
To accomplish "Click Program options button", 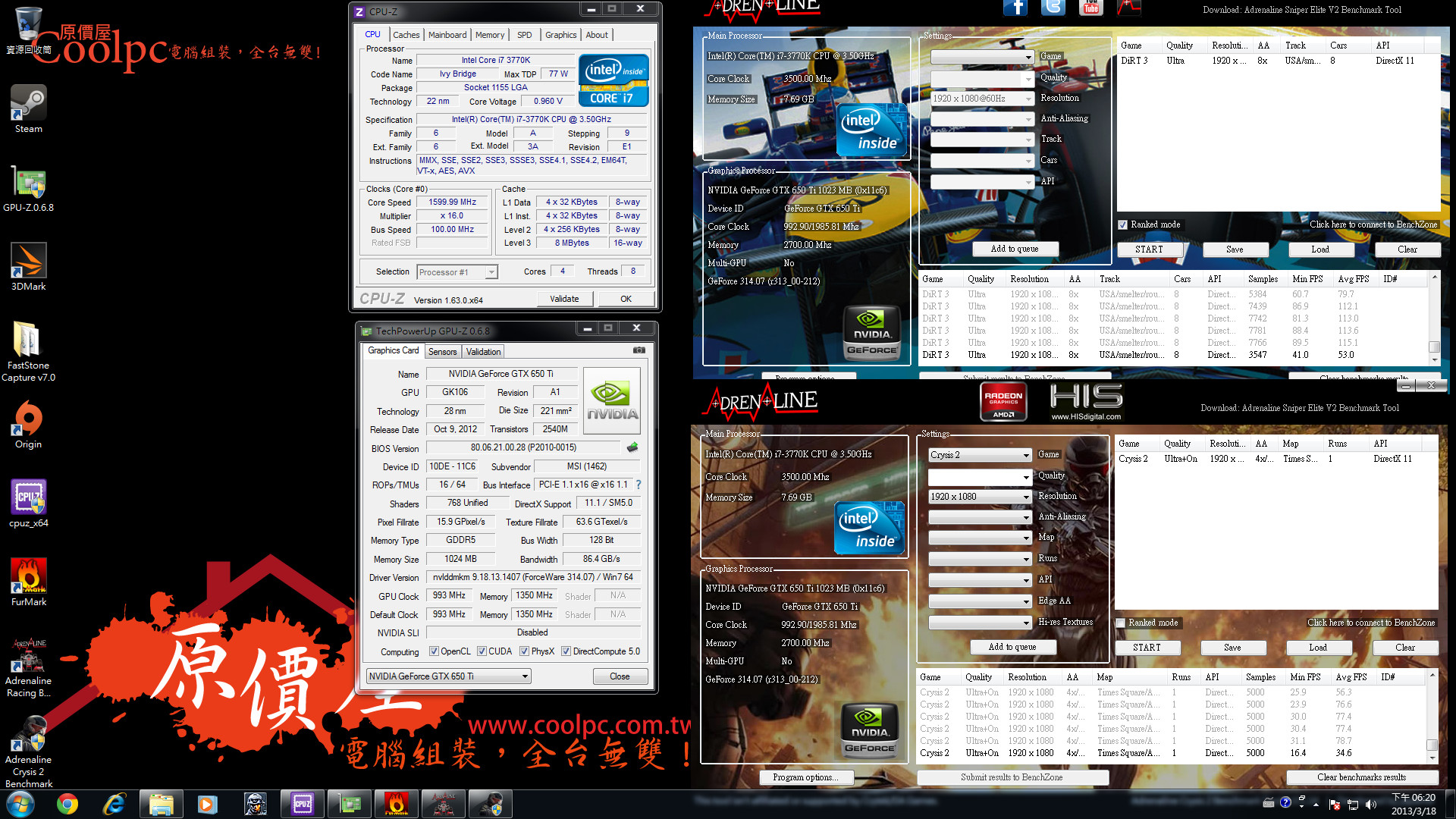I will click(805, 777).
